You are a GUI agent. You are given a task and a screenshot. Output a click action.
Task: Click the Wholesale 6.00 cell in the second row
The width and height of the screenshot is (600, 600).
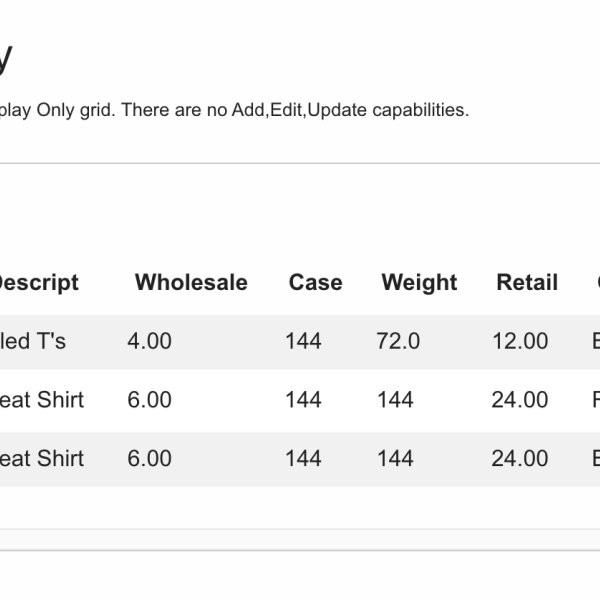point(149,400)
